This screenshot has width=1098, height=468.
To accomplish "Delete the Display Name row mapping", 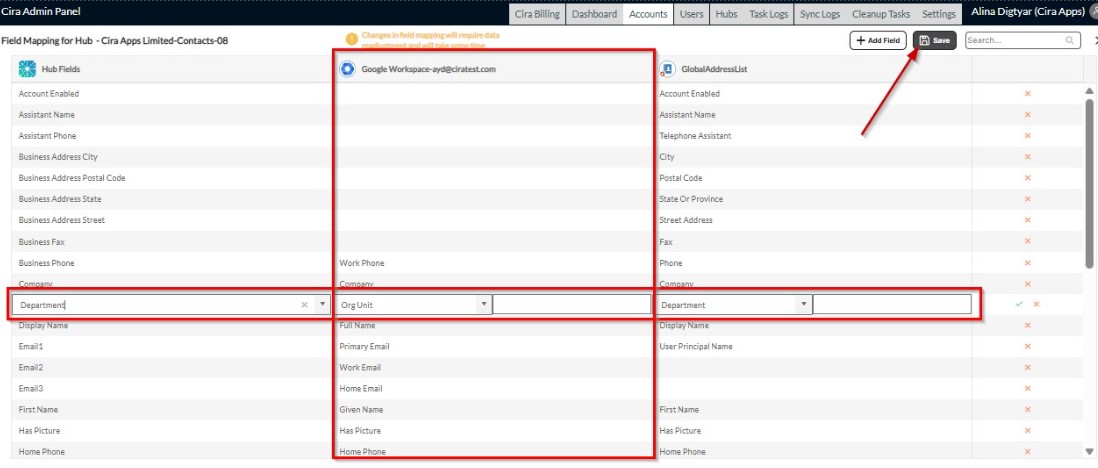I will 1027,325.
